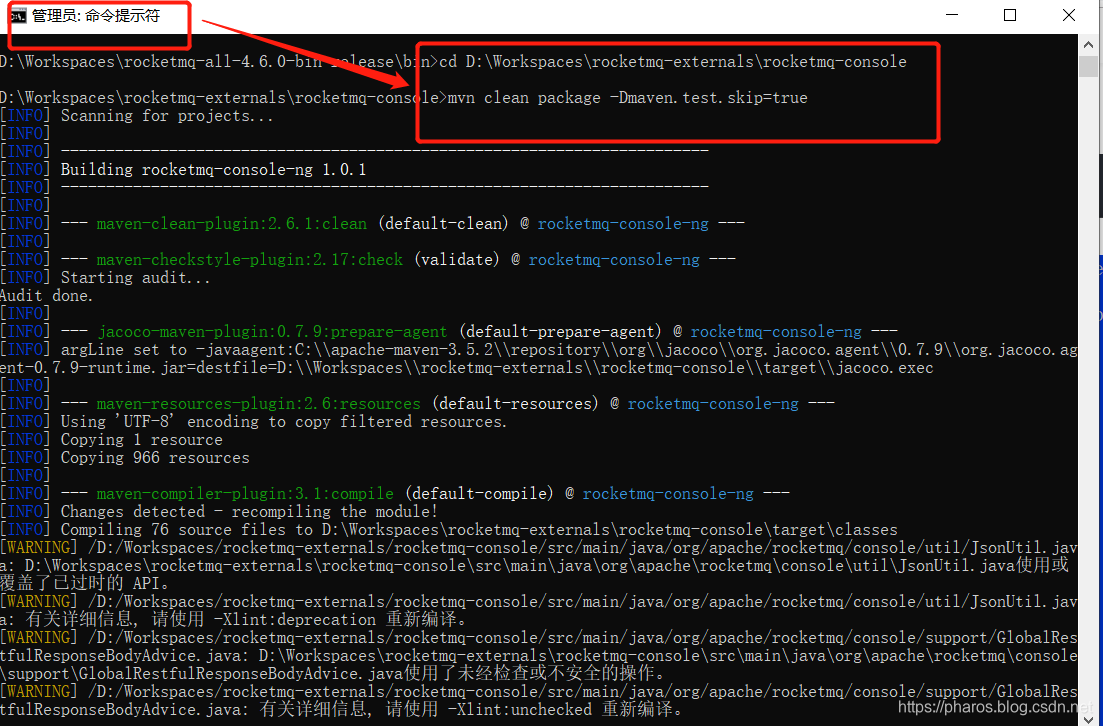Close the Command Prompt window

pos(1069,15)
